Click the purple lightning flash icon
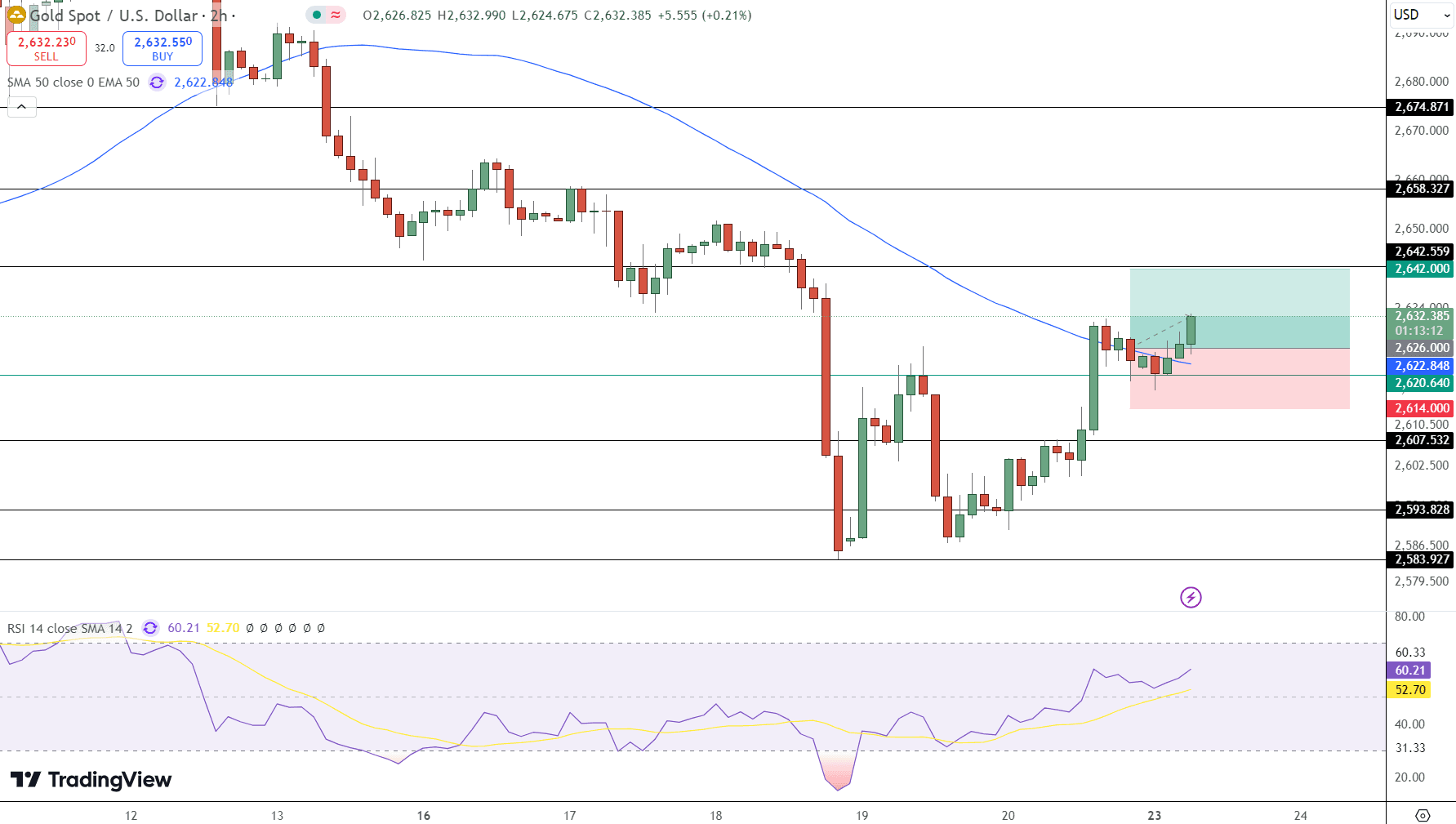The width and height of the screenshot is (1456, 824). click(x=1191, y=597)
